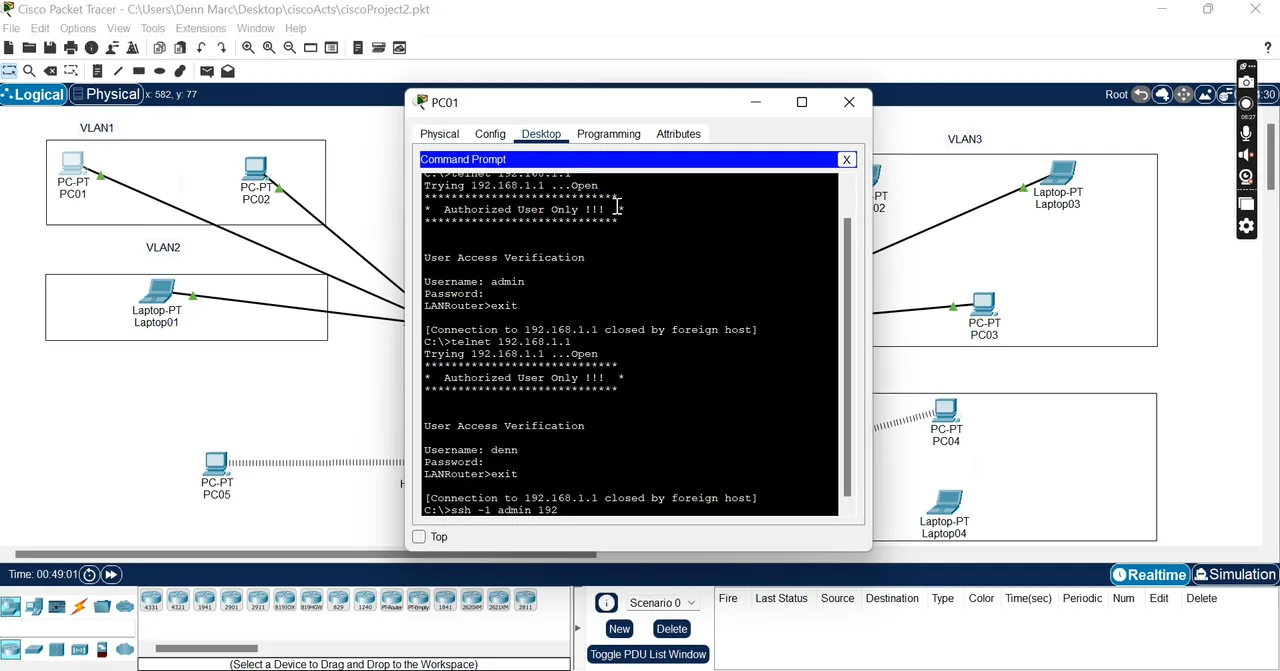1280x671 pixels.
Task: Click the New scenario button
Action: [619, 629]
